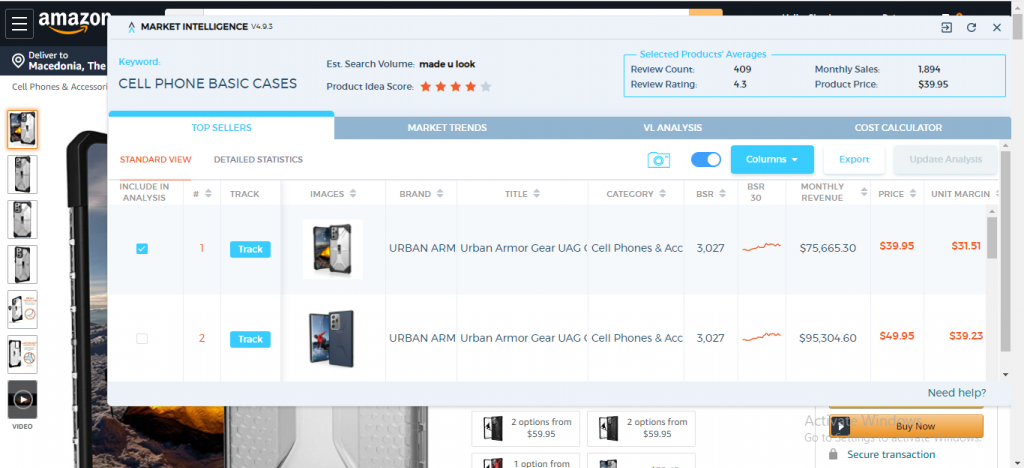
Task: Click the Need help? link
Action: pos(957,393)
